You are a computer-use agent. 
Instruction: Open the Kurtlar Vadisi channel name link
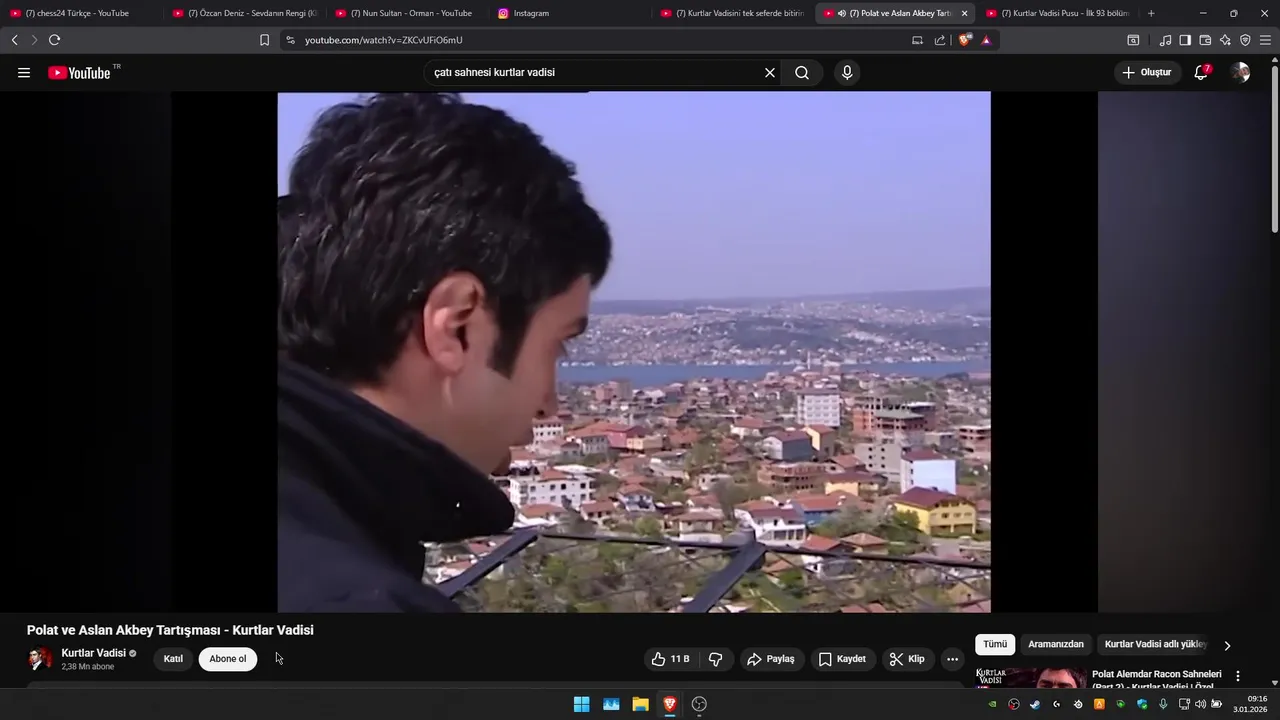point(94,653)
